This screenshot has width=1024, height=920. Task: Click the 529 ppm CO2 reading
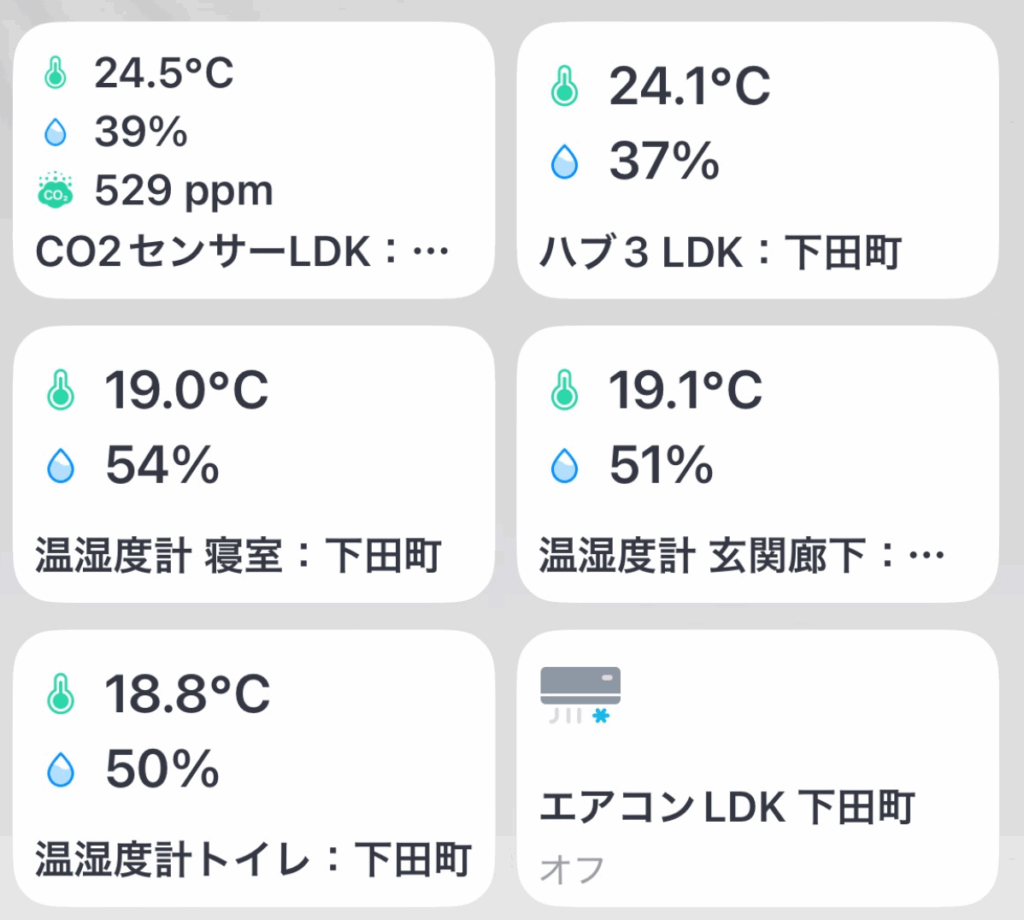click(x=183, y=190)
